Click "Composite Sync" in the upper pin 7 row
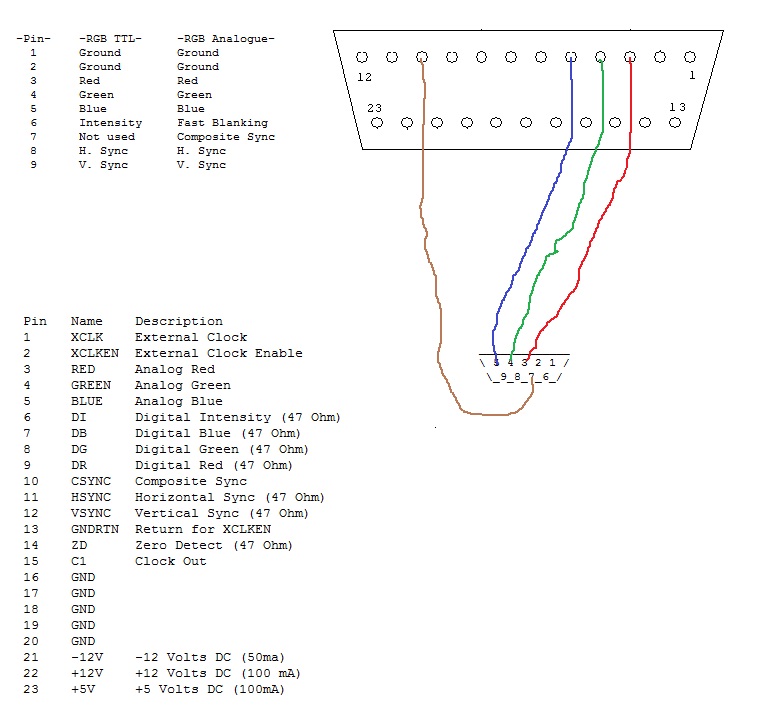Viewport: 770px width, 715px height. 226,137
